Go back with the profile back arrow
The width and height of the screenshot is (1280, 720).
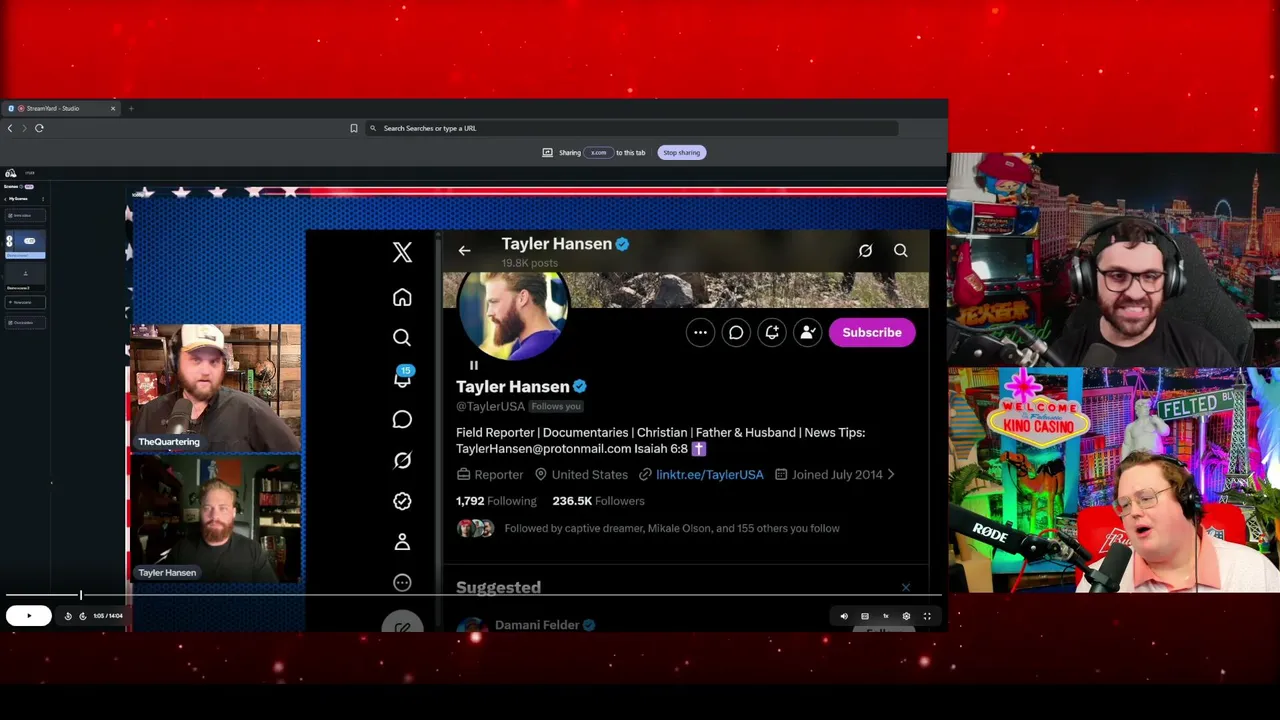[x=464, y=250]
